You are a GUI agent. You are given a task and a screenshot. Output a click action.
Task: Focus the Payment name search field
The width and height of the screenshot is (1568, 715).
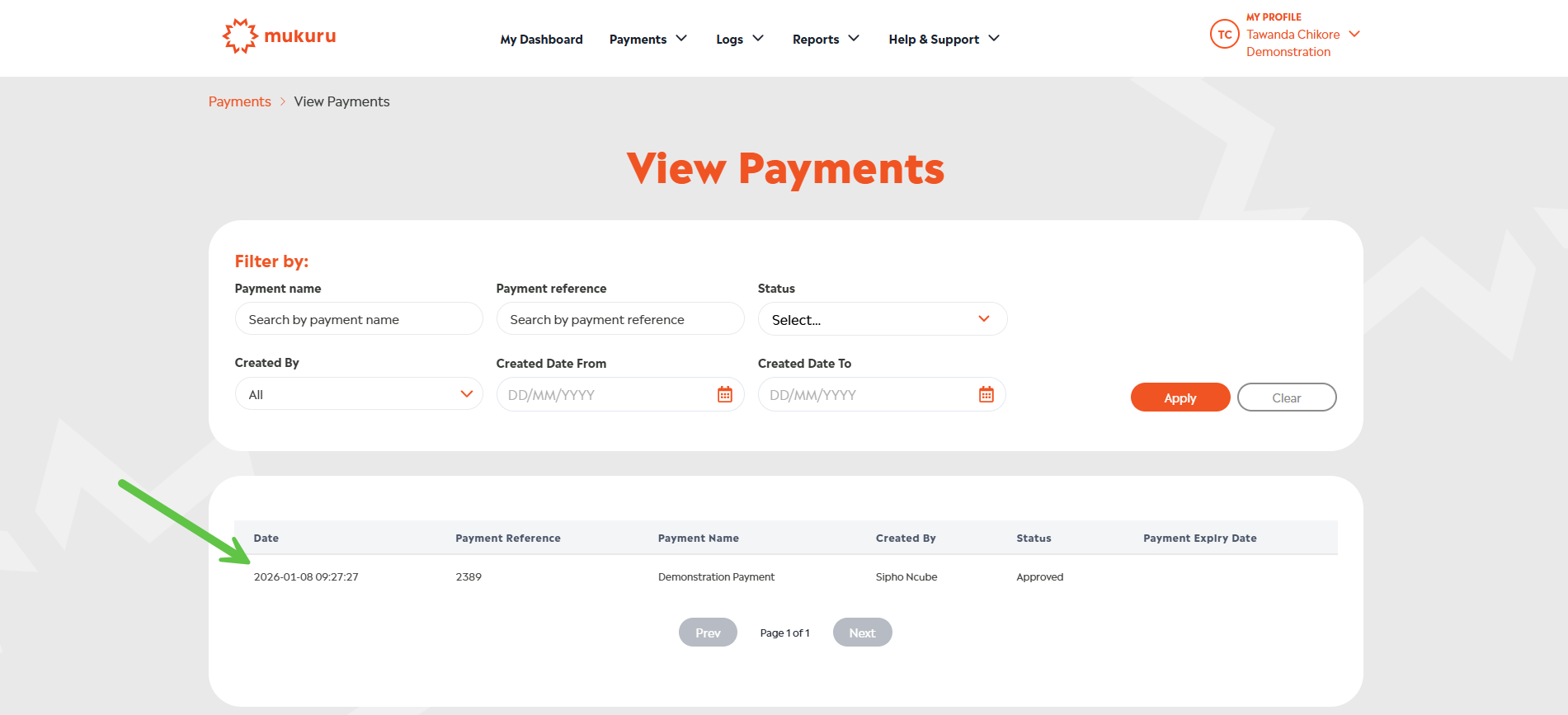click(x=358, y=319)
